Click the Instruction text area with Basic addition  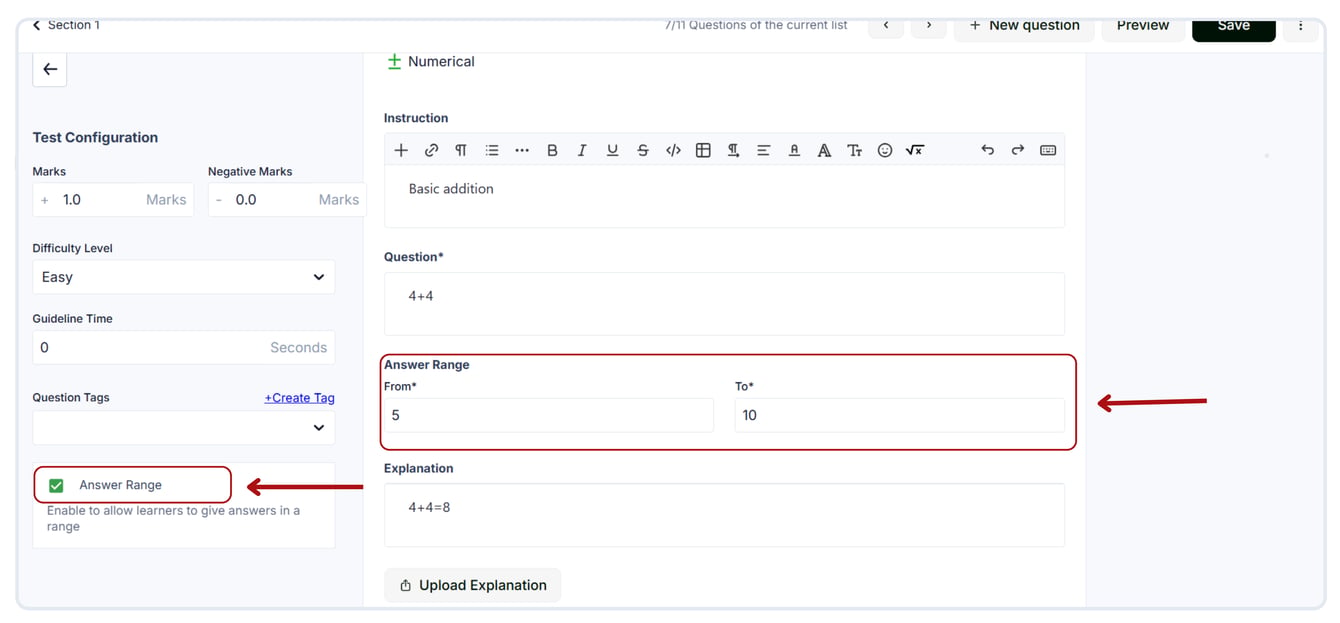[724, 196]
